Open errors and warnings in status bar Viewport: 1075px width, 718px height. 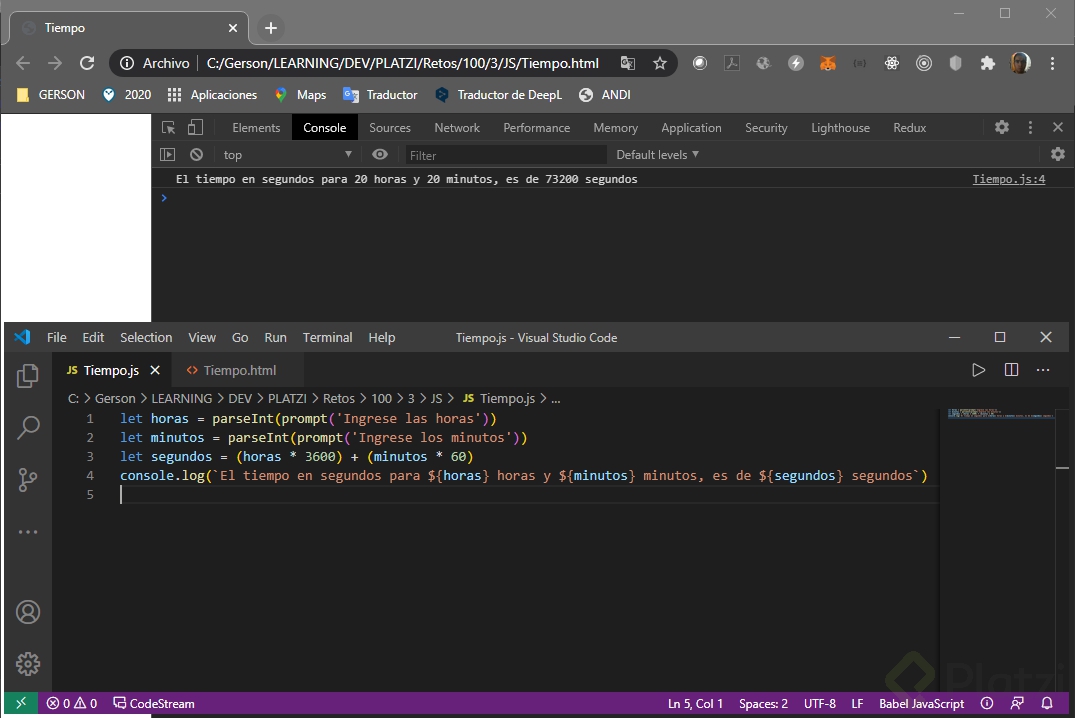click(71, 704)
